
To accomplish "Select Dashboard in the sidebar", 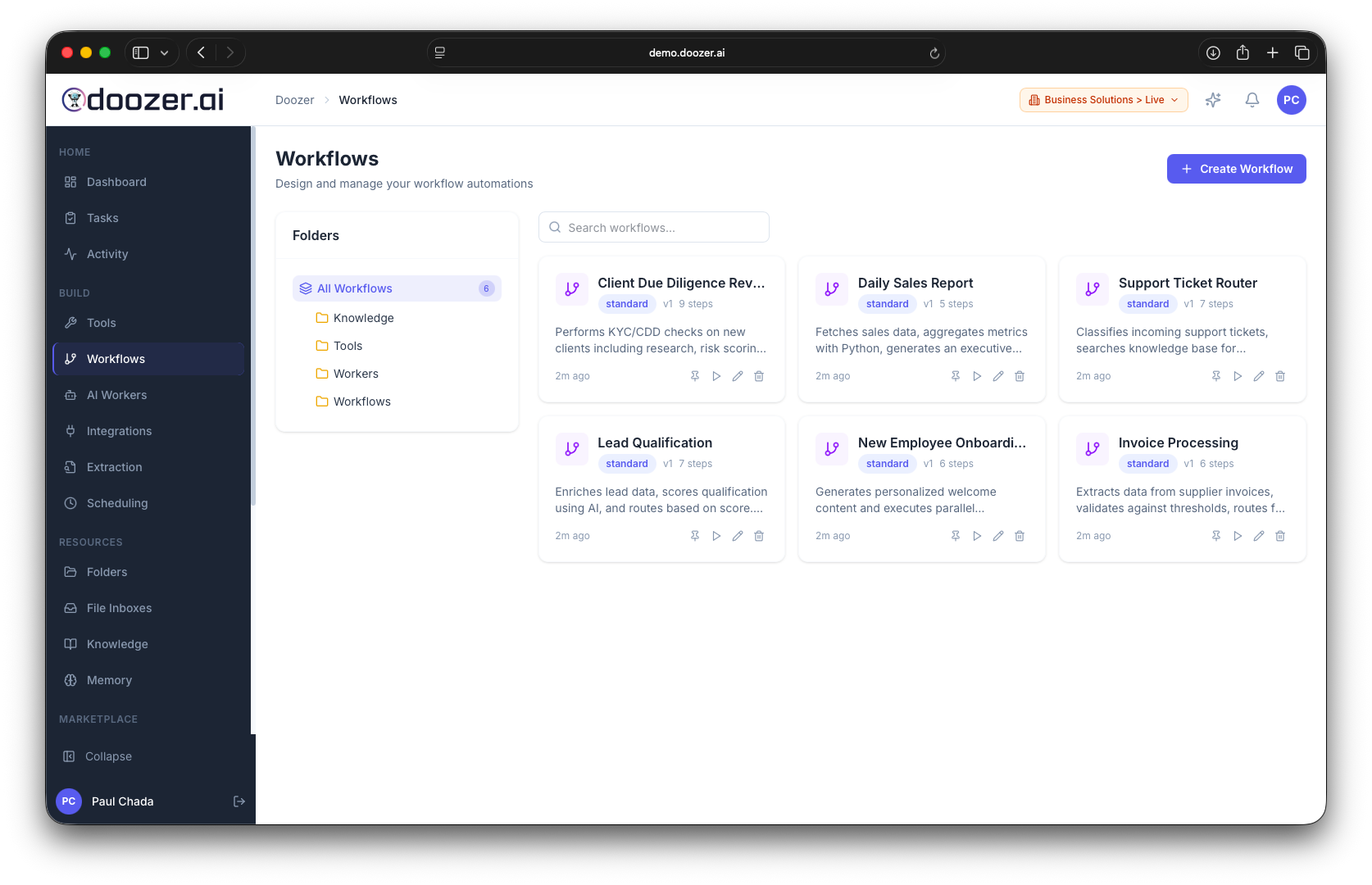I will click(x=116, y=181).
